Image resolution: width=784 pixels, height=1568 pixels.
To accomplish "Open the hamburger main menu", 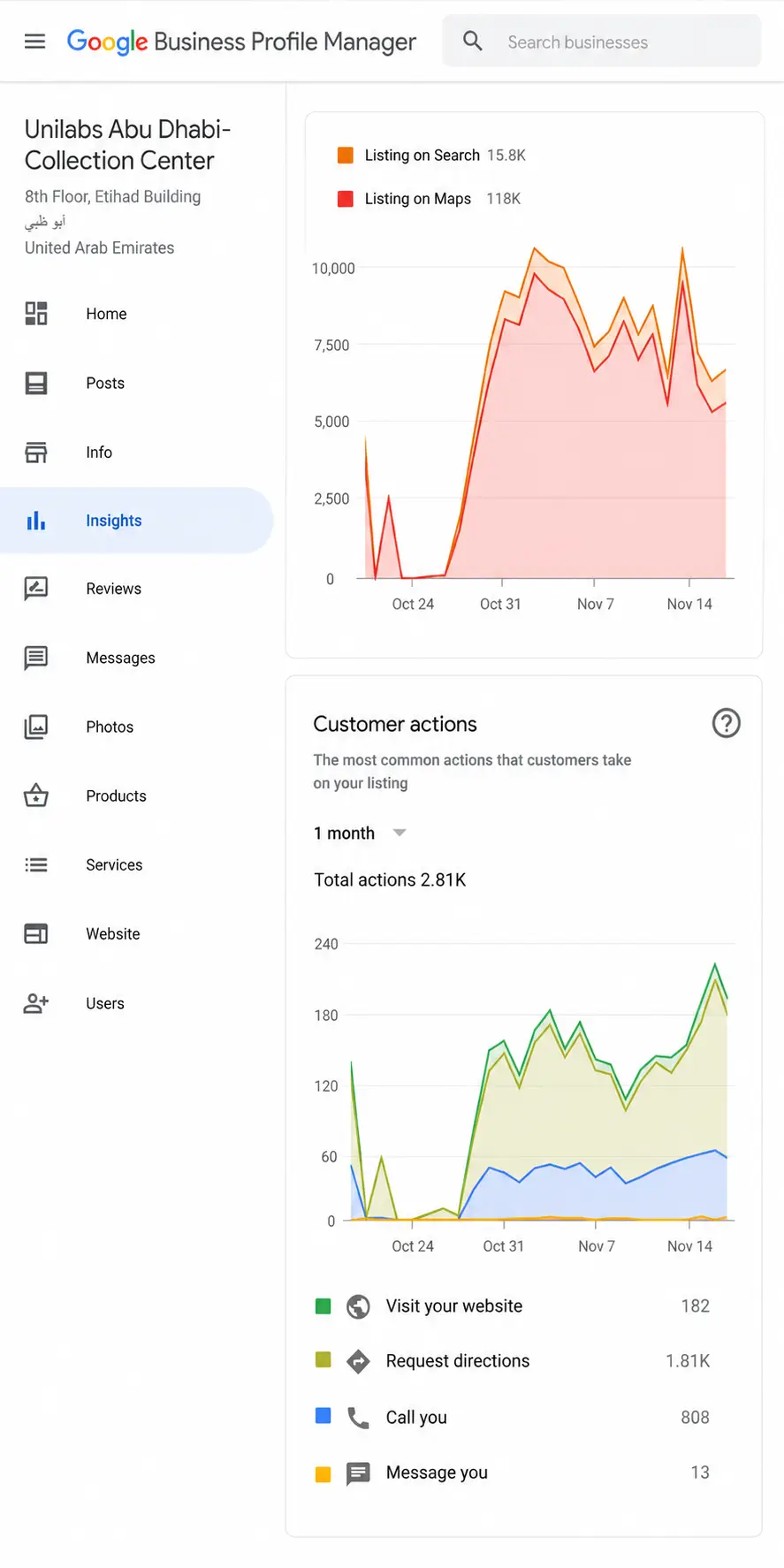I will 34,42.
